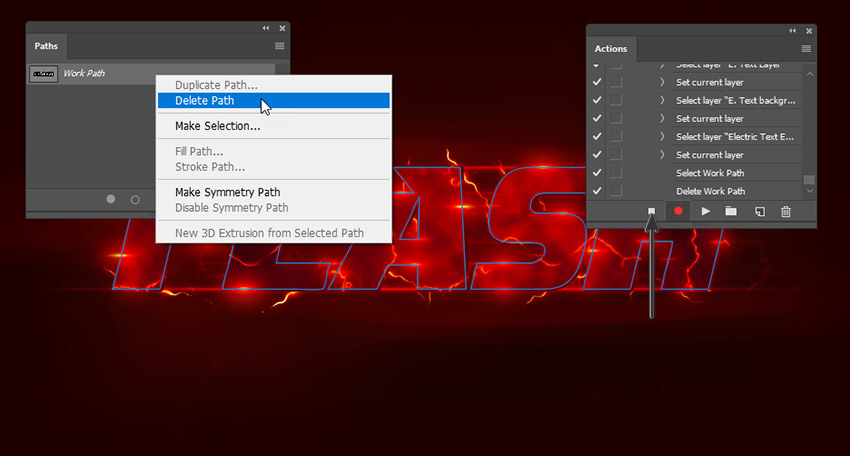Open the Actions panel hamburger menu
The height and width of the screenshot is (456, 850).
pyautogui.click(x=806, y=48)
